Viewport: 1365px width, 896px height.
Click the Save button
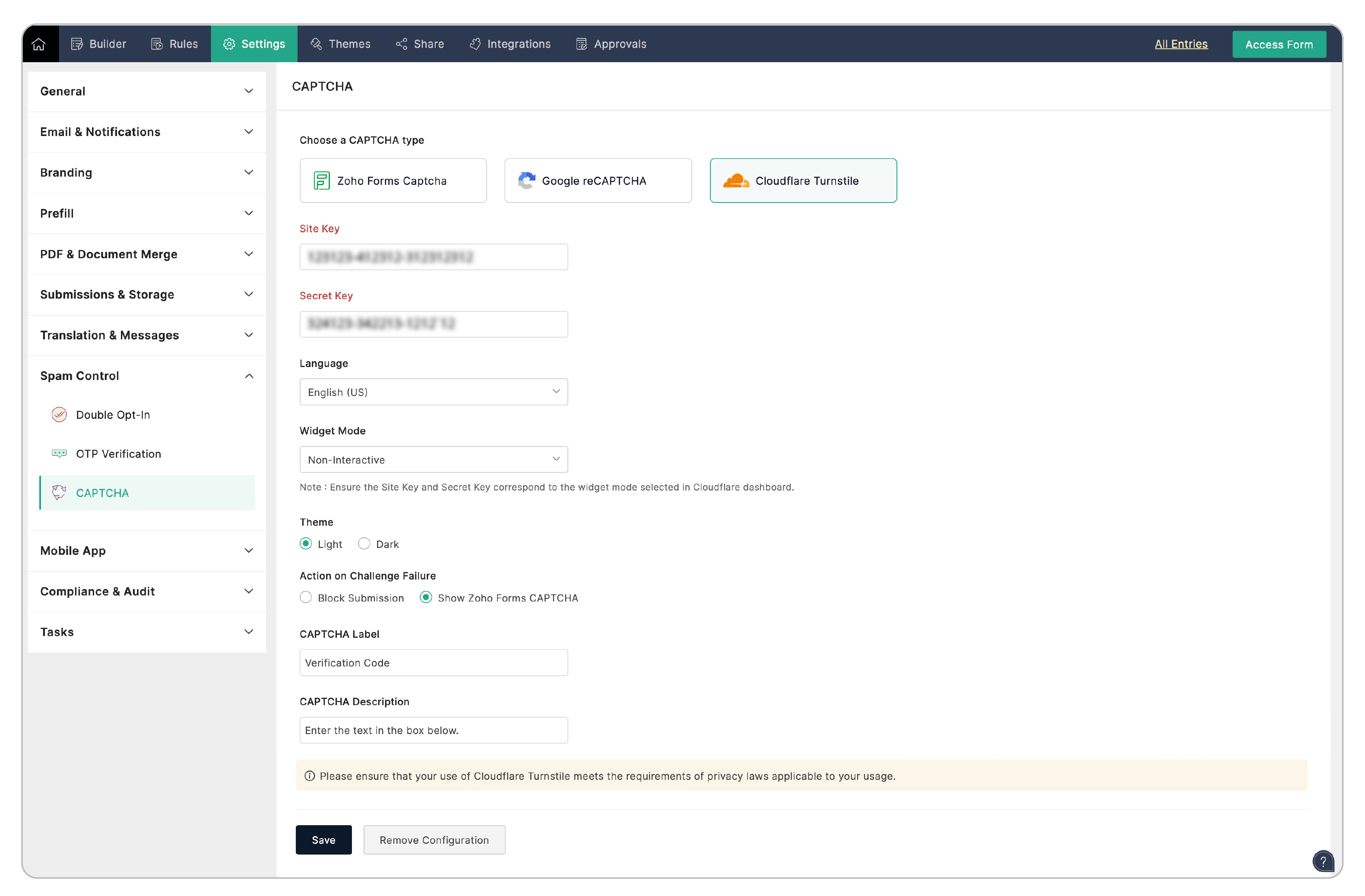[x=323, y=840]
